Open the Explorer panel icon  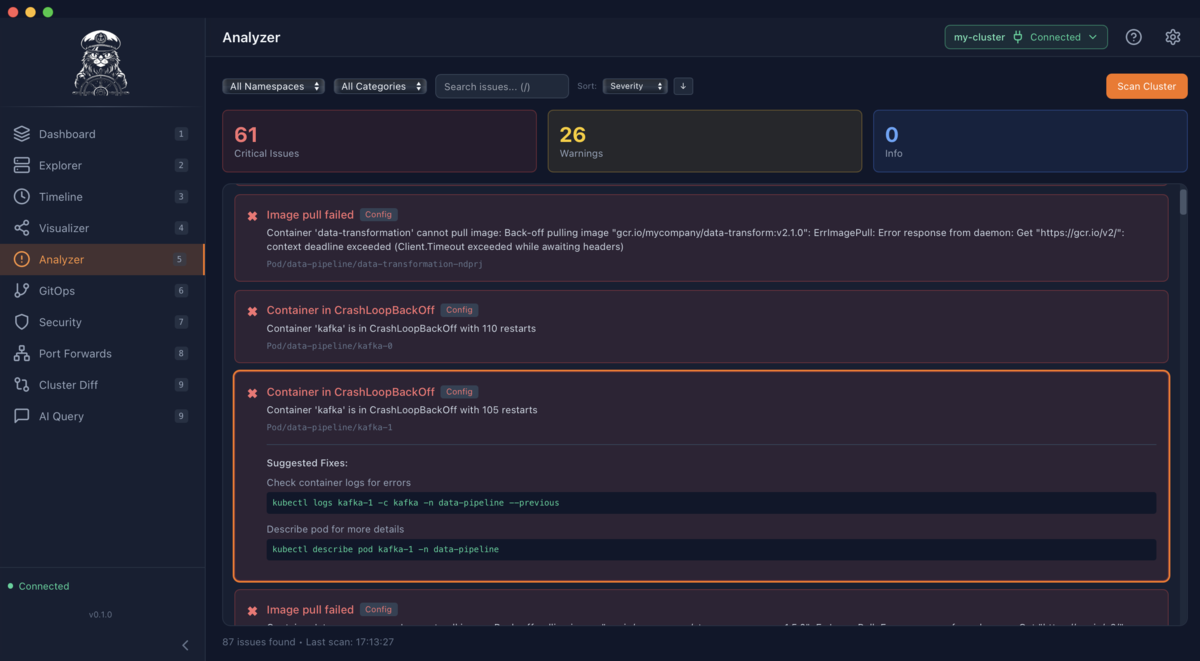22,165
